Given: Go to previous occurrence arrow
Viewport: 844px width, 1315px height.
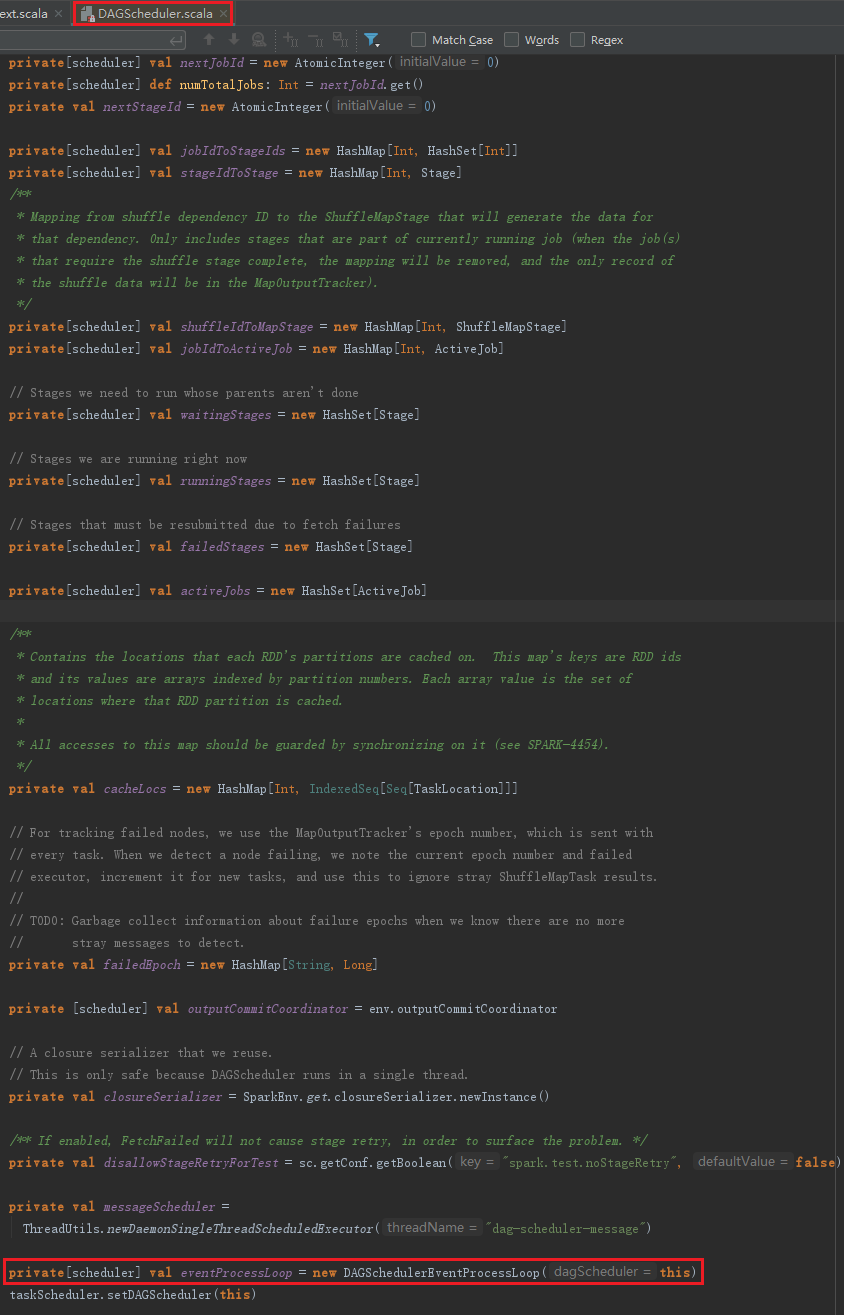Looking at the screenshot, I should click(x=209, y=40).
